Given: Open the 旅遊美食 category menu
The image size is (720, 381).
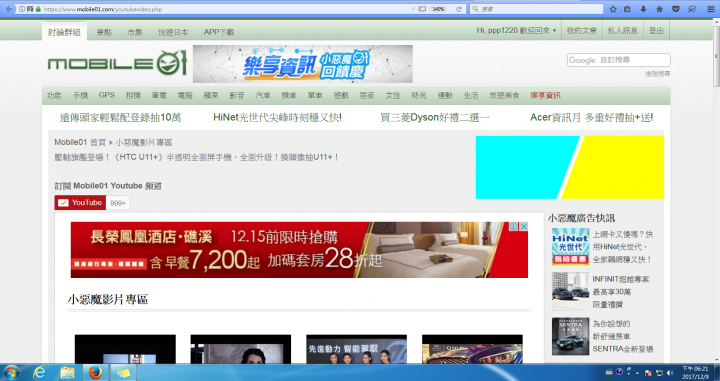Looking at the screenshot, I should coord(504,95).
